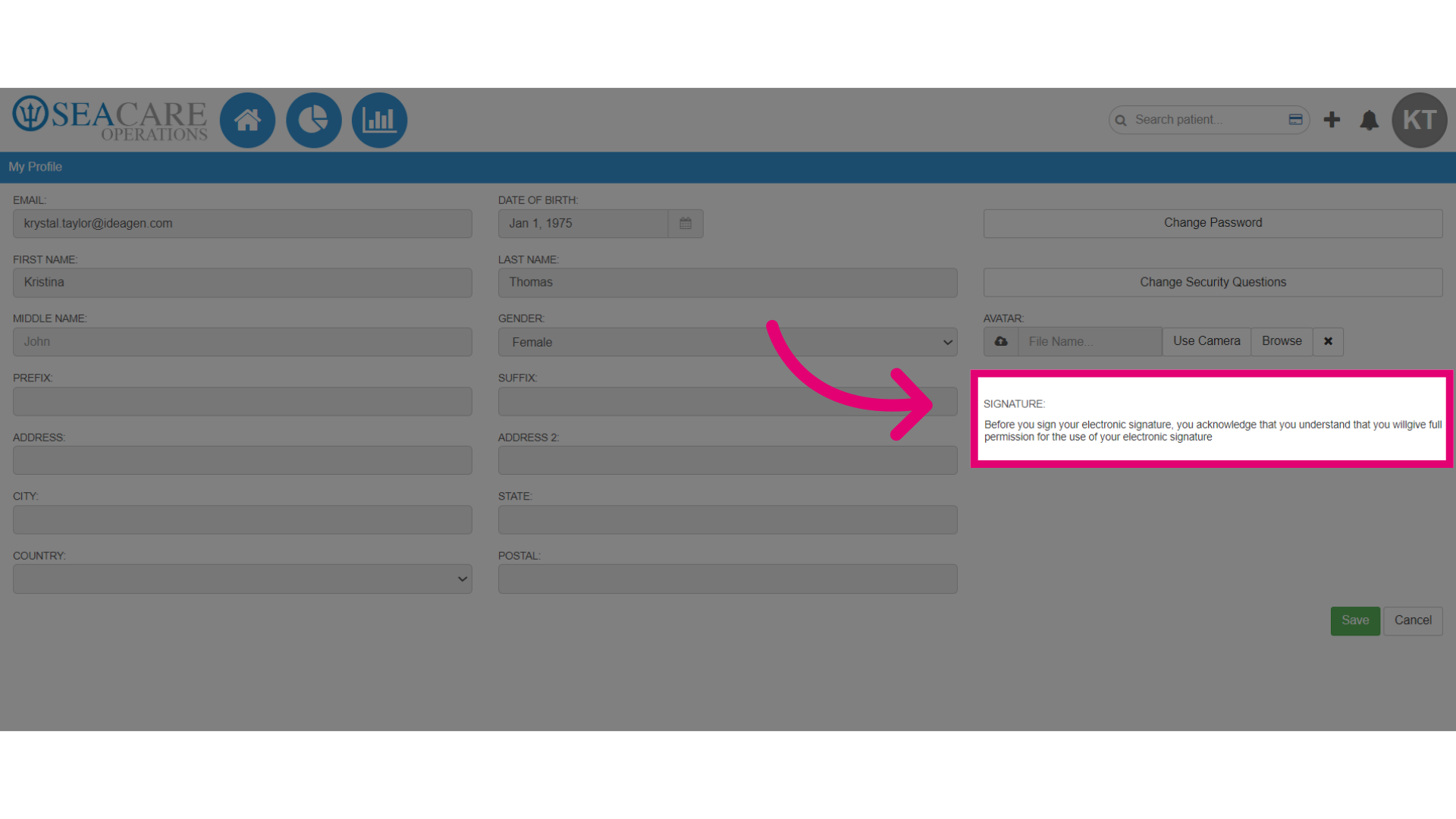Open the pie chart reports icon
The width and height of the screenshot is (1456, 819).
pos(313,120)
